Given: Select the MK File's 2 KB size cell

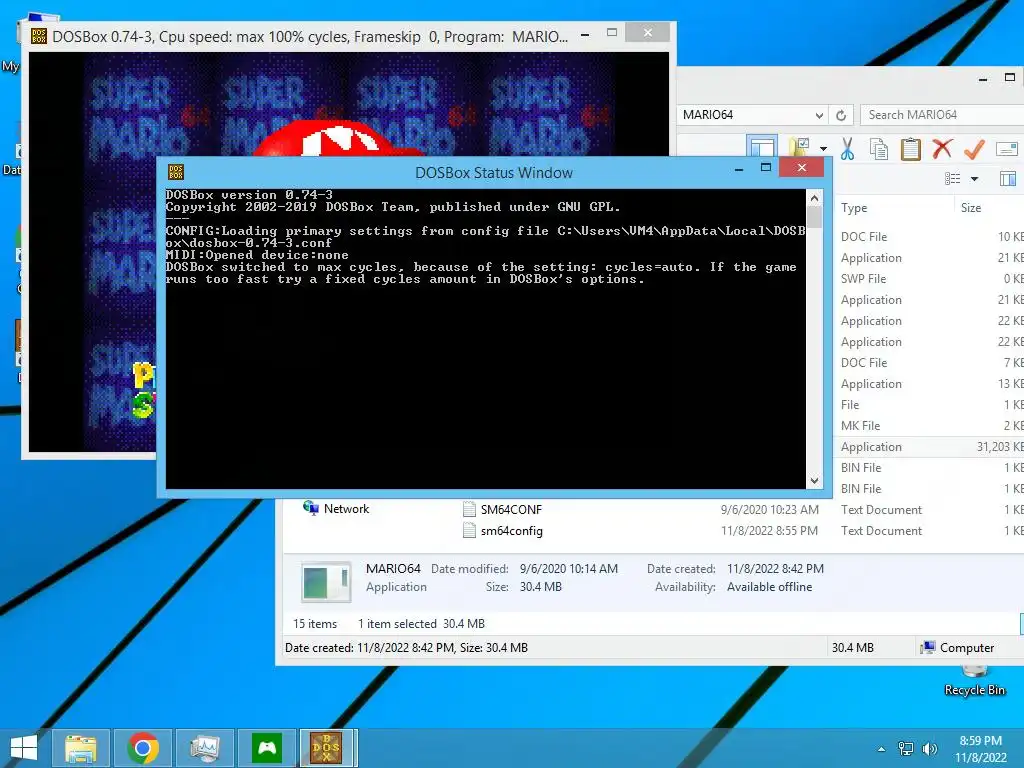Looking at the screenshot, I should point(1013,426).
